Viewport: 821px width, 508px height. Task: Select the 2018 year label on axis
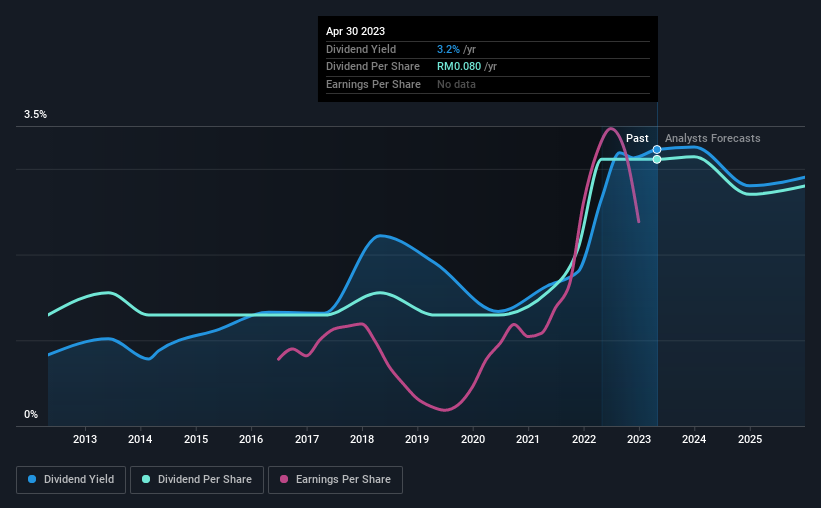[x=362, y=439]
